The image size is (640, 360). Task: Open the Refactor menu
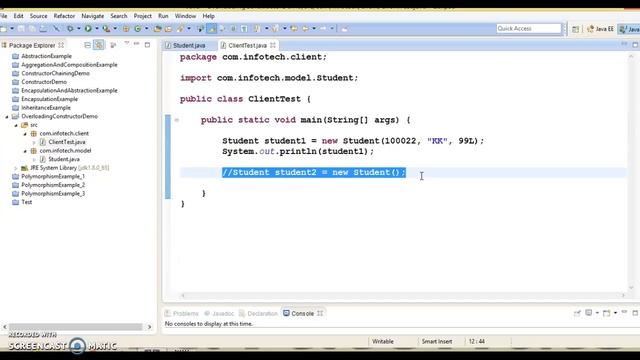tap(64, 16)
